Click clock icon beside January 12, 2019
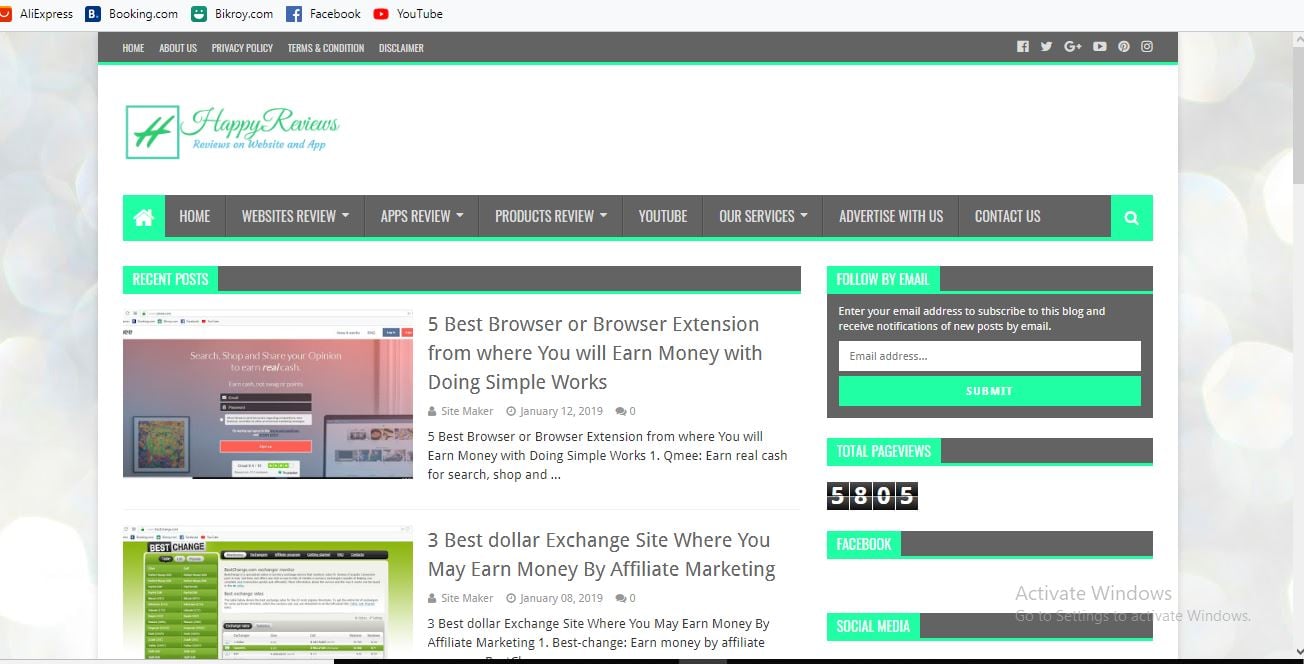 pos(511,411)
